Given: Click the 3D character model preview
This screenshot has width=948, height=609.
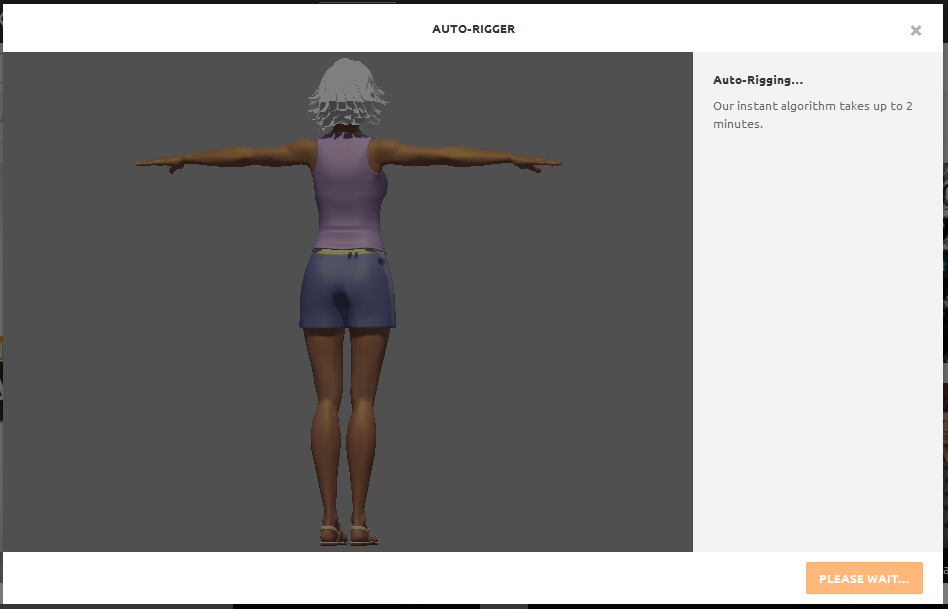Looking at the screenshot, I should 348,302.
